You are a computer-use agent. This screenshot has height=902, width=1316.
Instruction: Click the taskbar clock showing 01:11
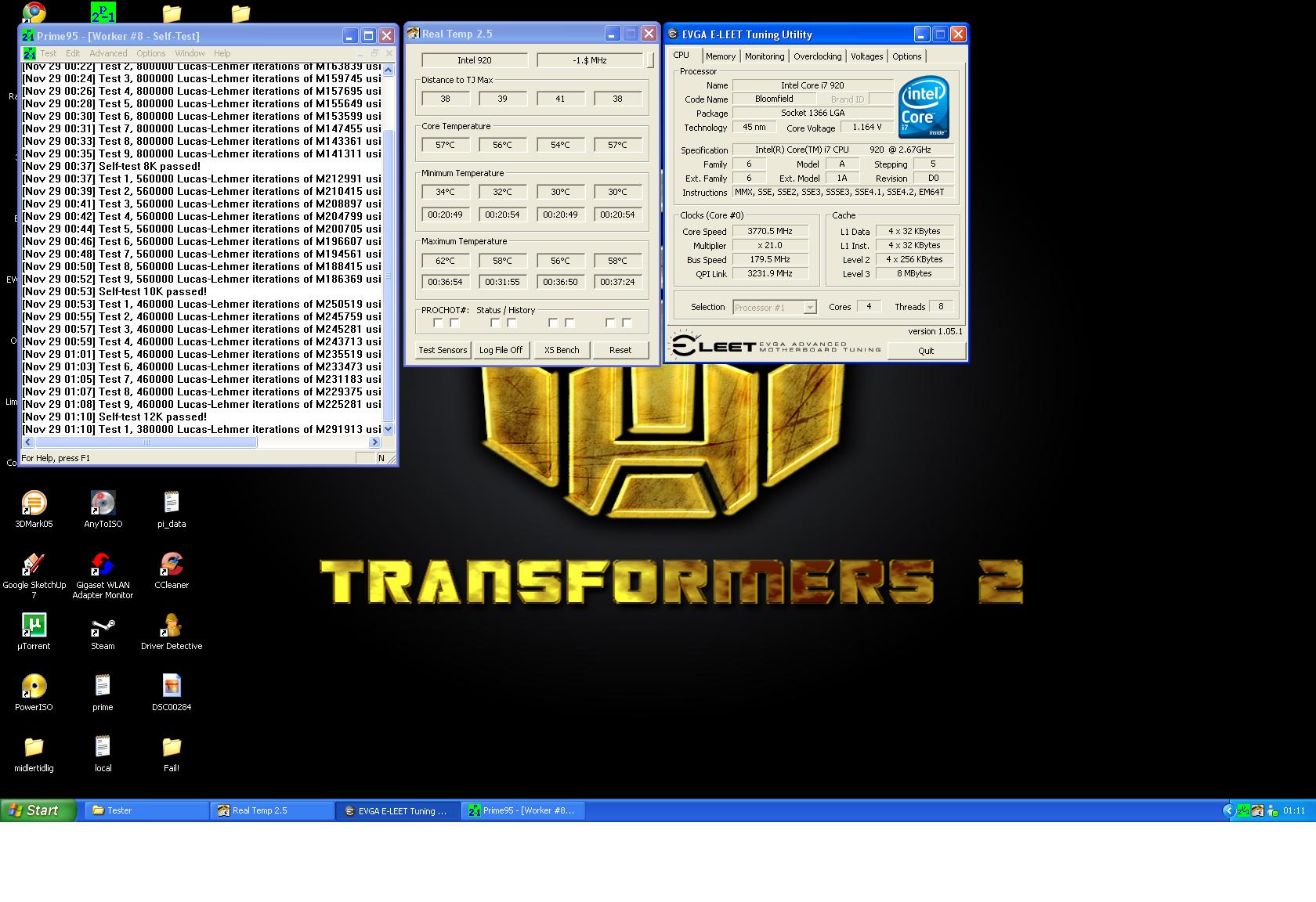(x=1294, y=810)
